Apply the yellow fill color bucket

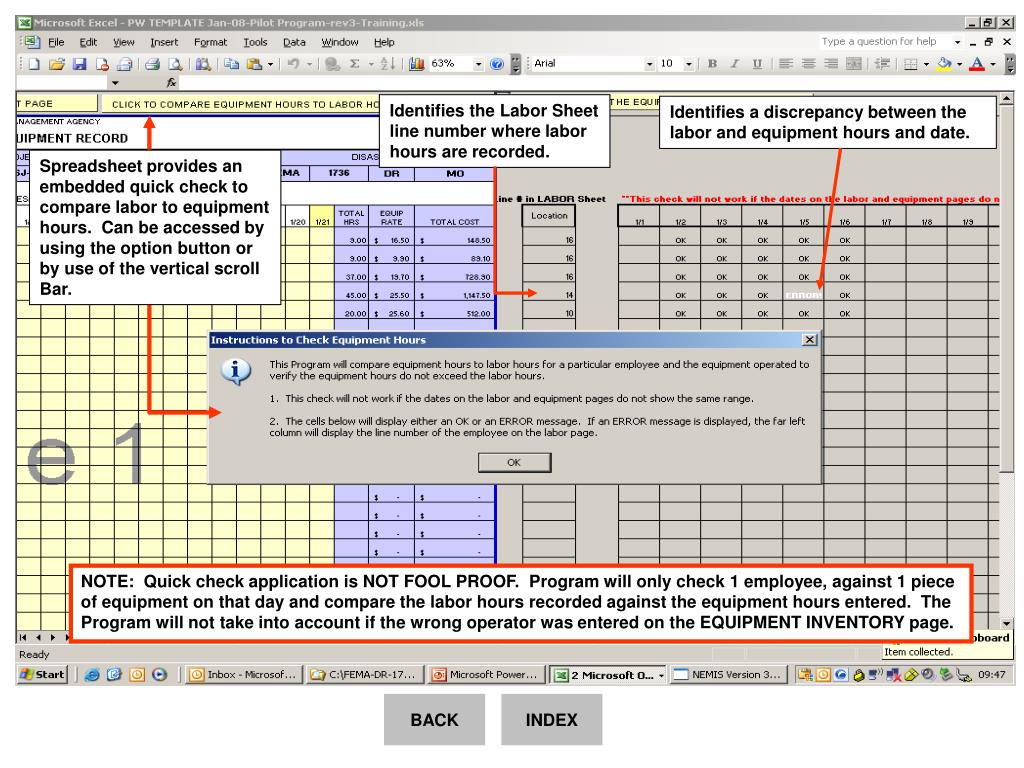click(x=944, y=64)
